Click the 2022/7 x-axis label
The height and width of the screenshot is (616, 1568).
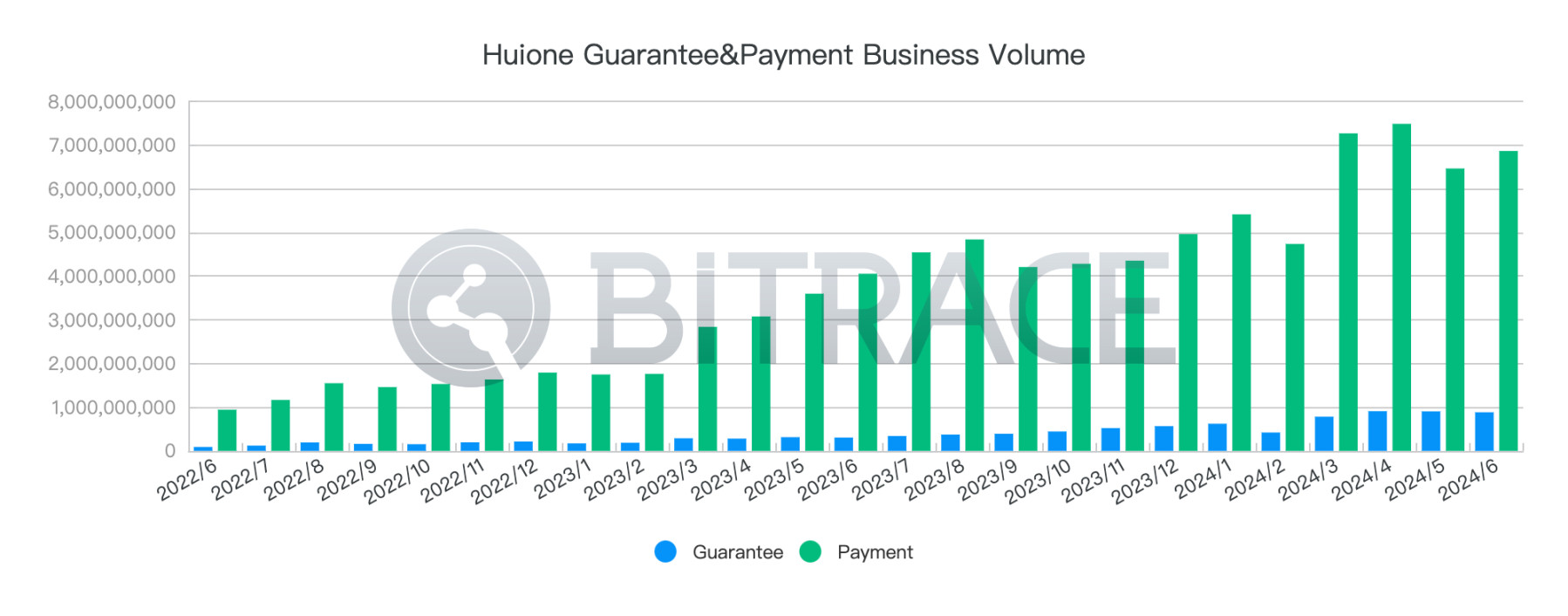tap(240, 479)
